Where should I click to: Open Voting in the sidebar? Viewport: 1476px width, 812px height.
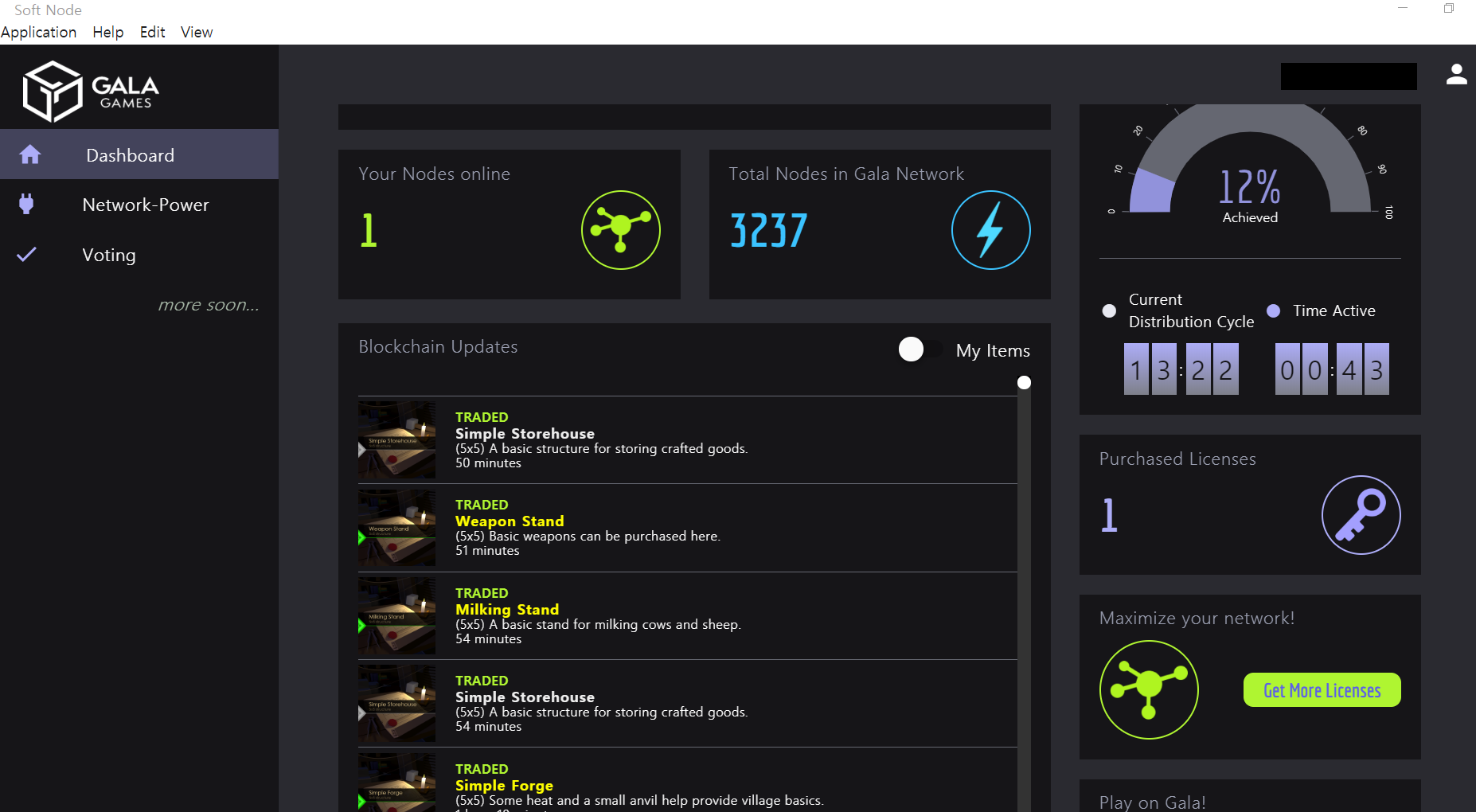139,255
